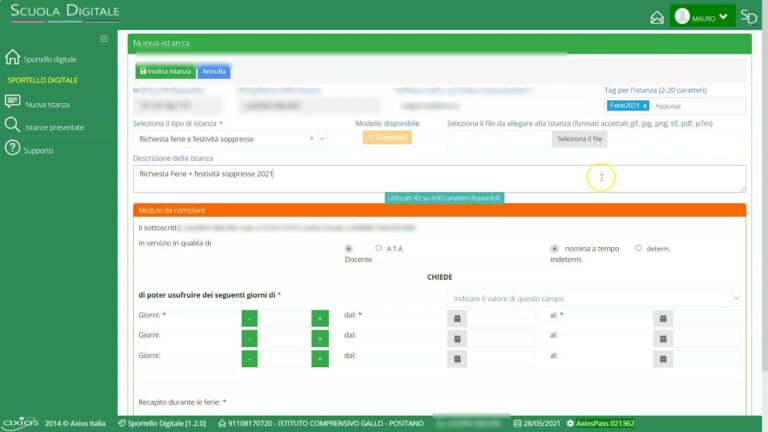Click the Inoltra istanza button
The width and height of the screenshot is (768, 432).
click(x=166, y=72)
